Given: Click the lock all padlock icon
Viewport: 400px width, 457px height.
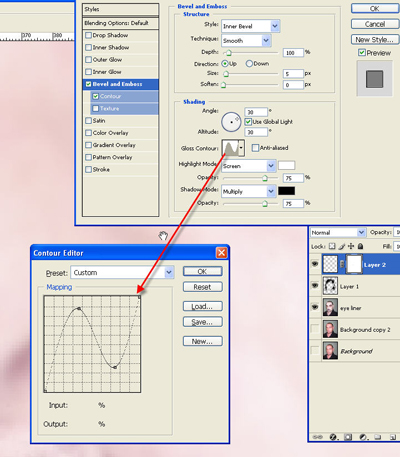Looking at the screenshot, I should coord(360,246).
